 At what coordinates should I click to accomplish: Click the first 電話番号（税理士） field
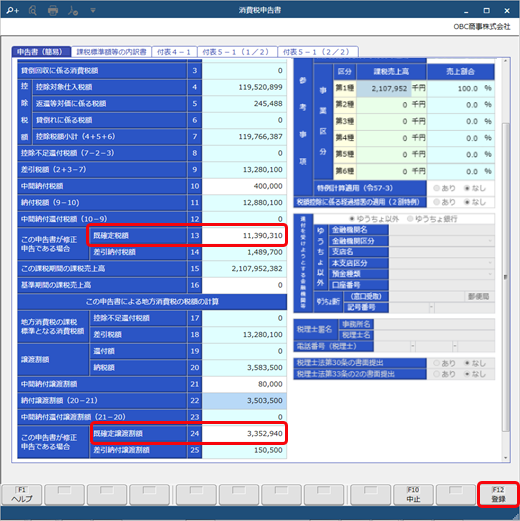(392, 346)
